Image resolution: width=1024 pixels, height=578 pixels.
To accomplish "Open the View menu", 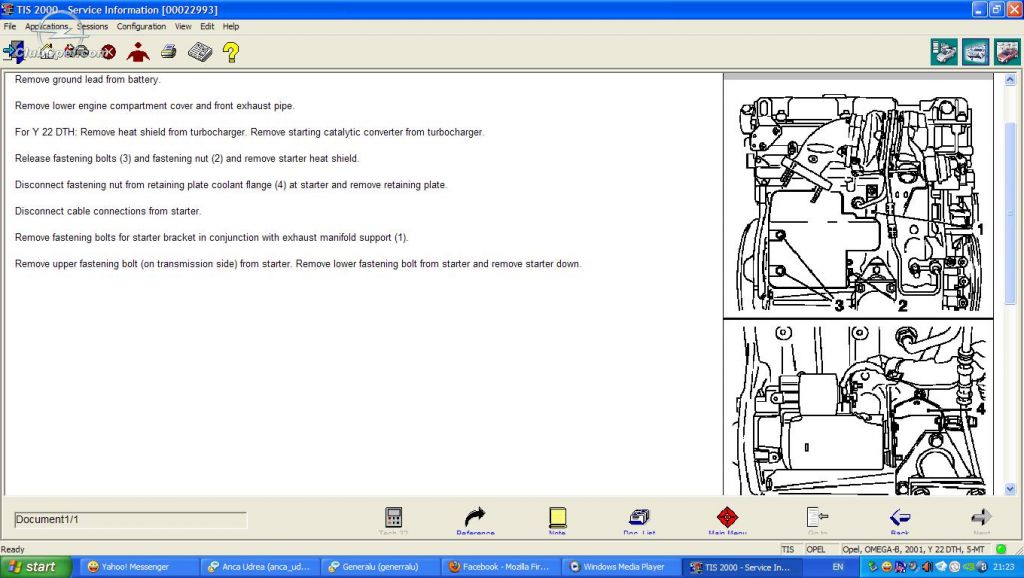I will (x=183, y=26).
